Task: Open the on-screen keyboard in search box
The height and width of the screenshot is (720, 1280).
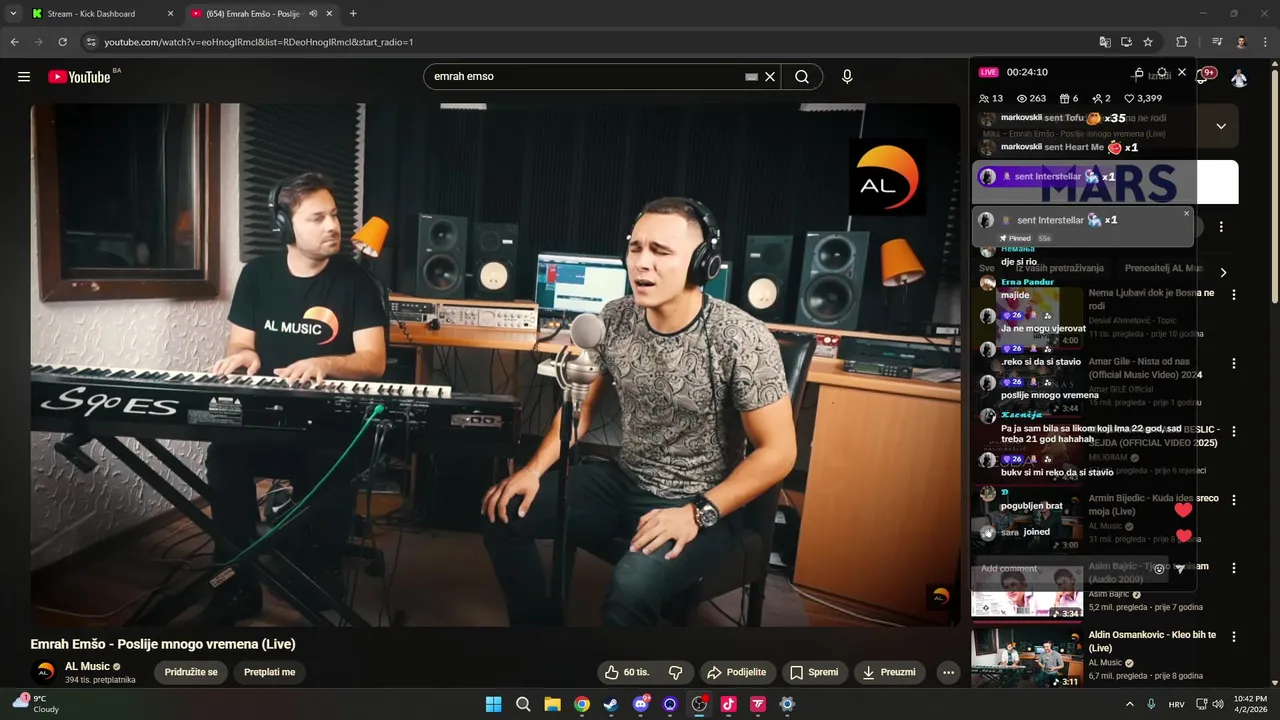Action: tap(752, 77)
